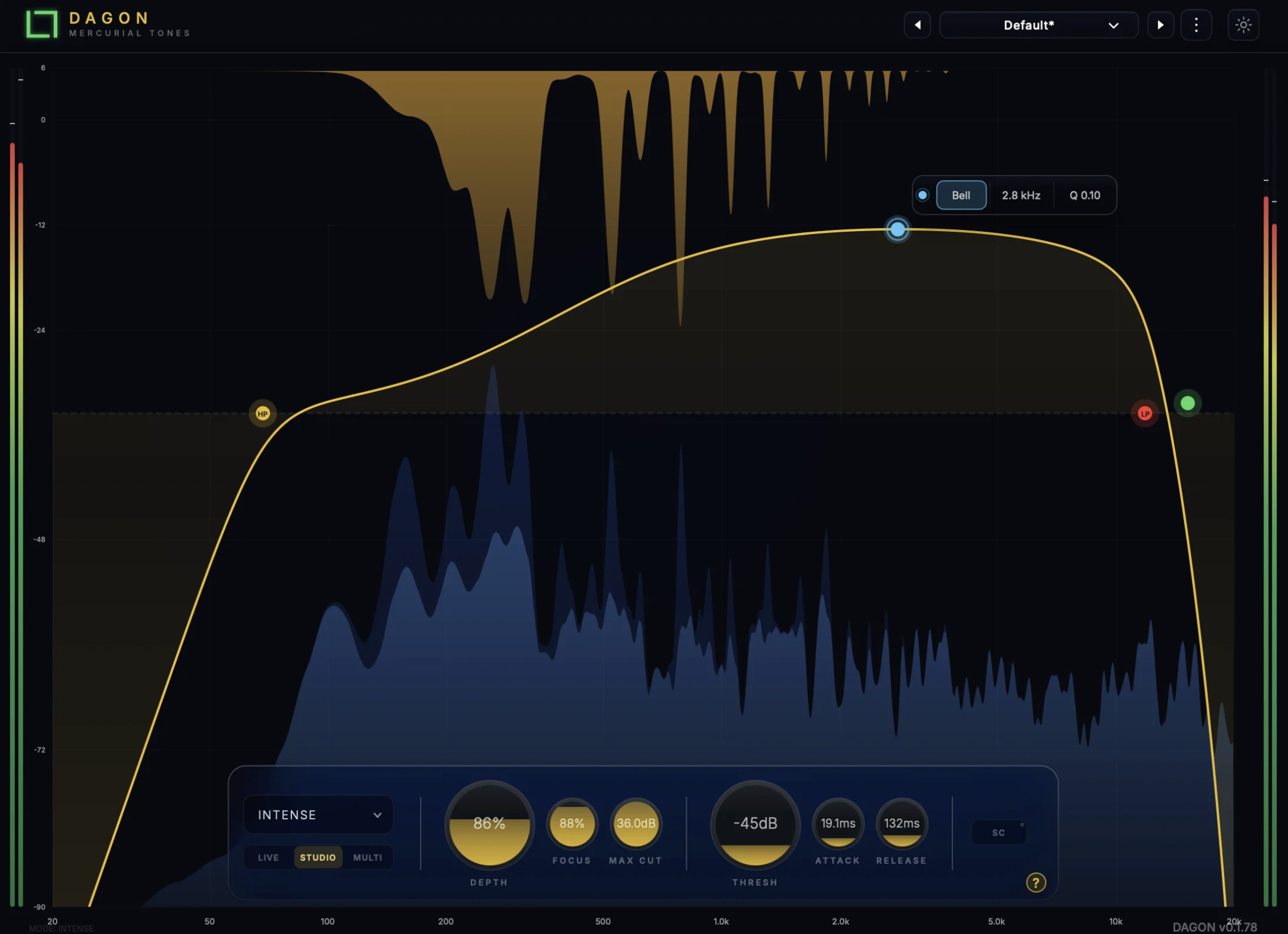Adjust the ATTACK knob 19.1ms
1288x934 pixels.
point(838,823)
